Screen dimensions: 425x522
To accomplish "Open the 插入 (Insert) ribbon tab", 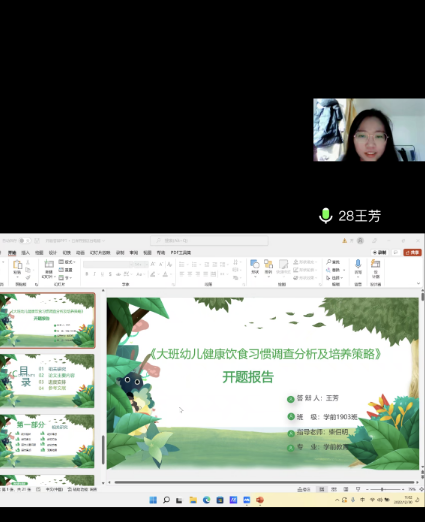I will point(26,253).
